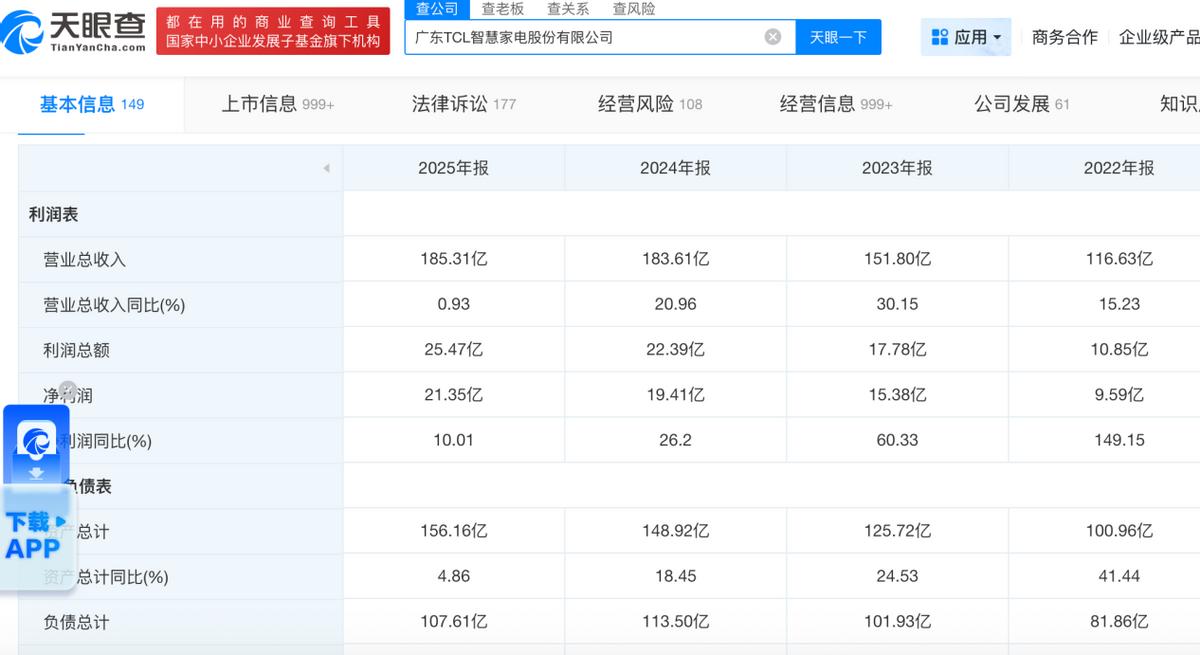Clear the search box text
Screen dimensions: 1200x655
pos(773,37)
